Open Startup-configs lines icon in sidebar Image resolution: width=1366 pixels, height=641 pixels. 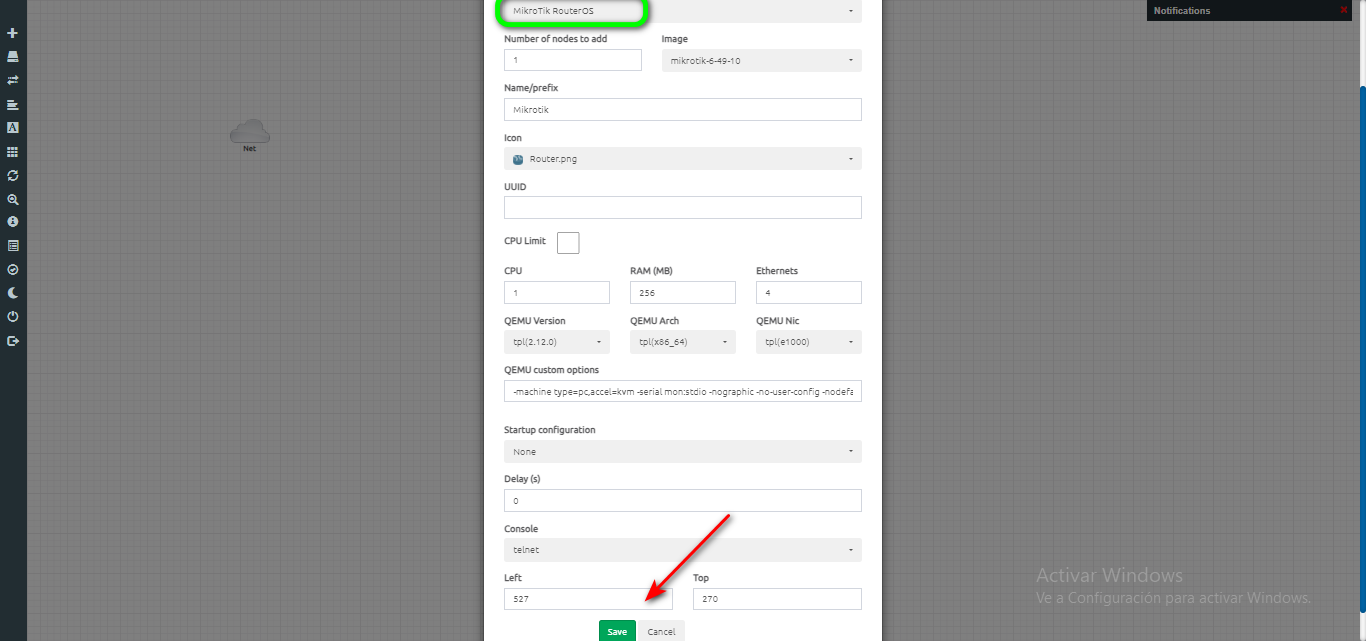13,104
